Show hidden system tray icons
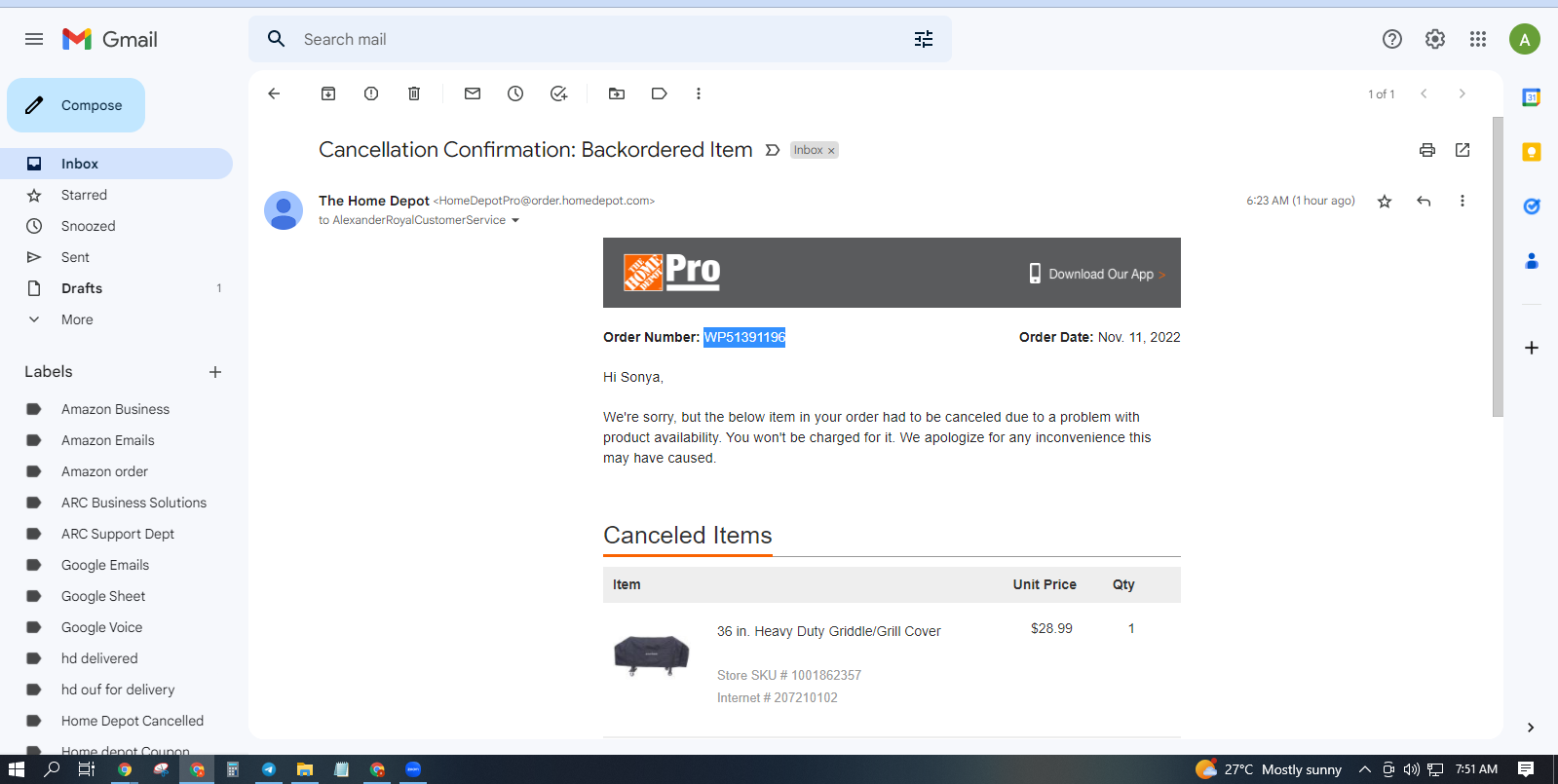1558x784 pixels. 1365,769
